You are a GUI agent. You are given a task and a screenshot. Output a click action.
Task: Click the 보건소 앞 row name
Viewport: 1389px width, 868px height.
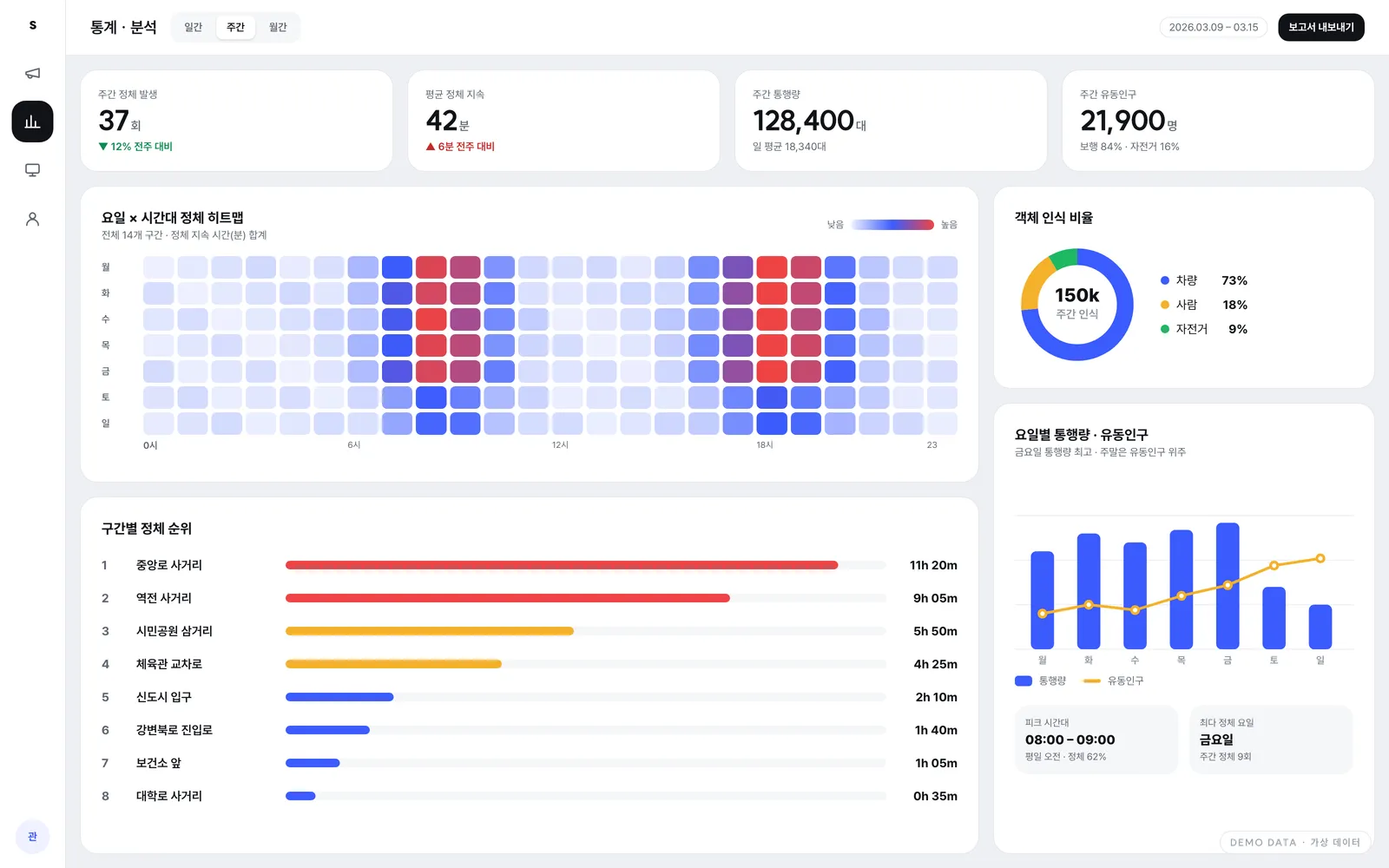click(159, 763)
